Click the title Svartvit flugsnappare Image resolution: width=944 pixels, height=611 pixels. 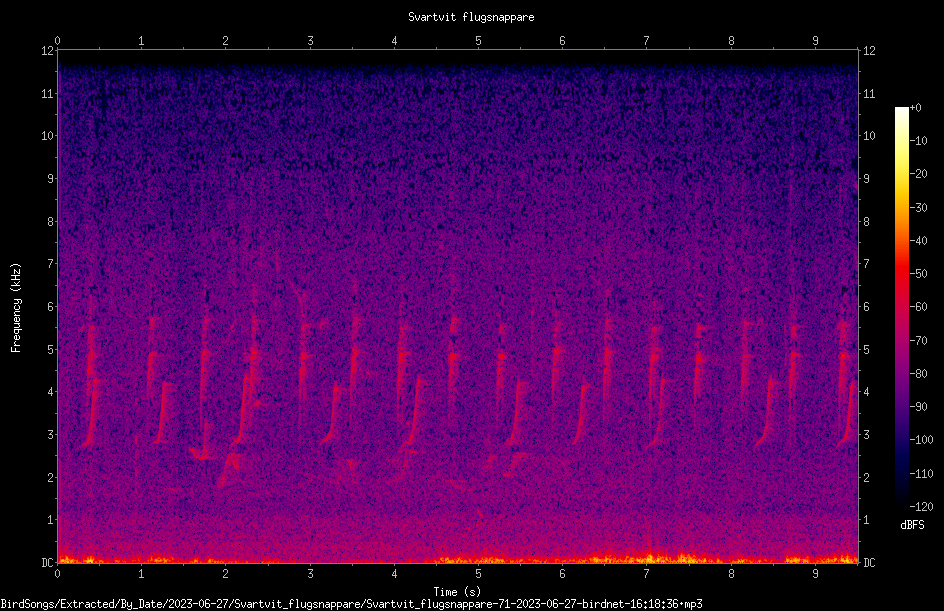tap(471, 17)
